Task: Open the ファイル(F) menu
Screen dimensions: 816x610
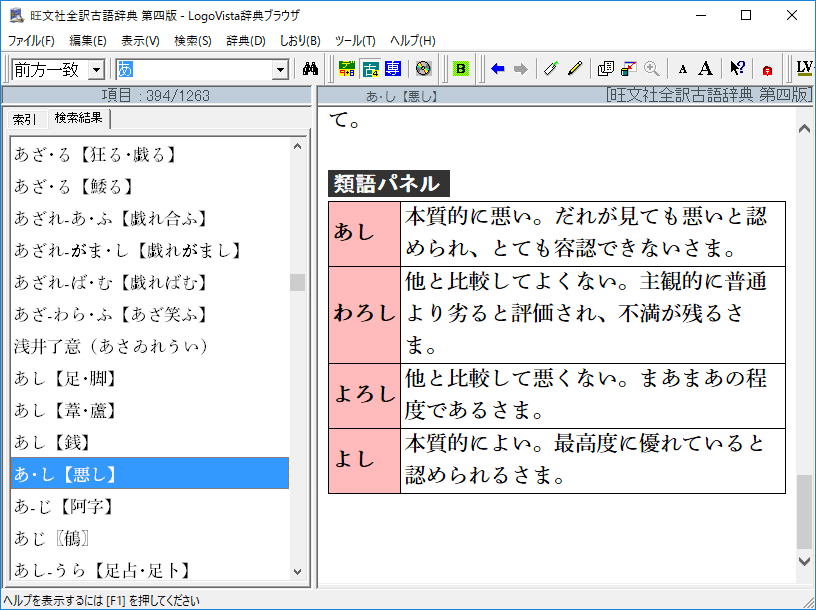Action: (31, 41)
